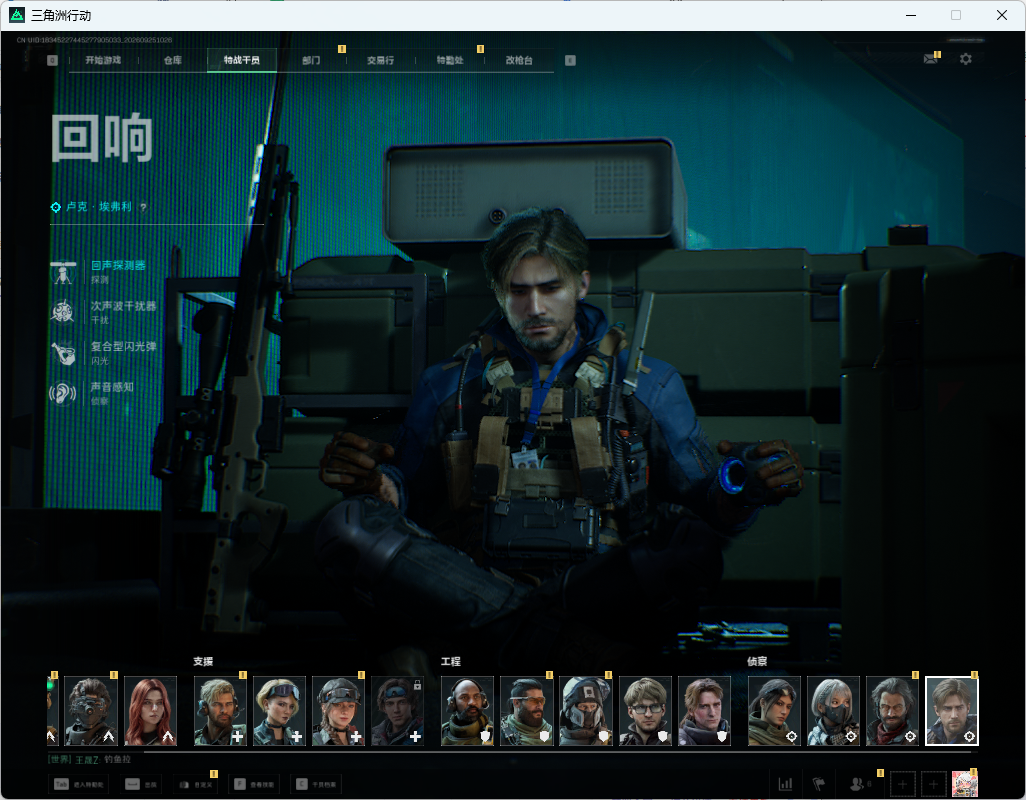This screenshot has width=1026, height=800.
Task: Click the world chat message 钓鱼拉
Action: (x=118, y=759)
